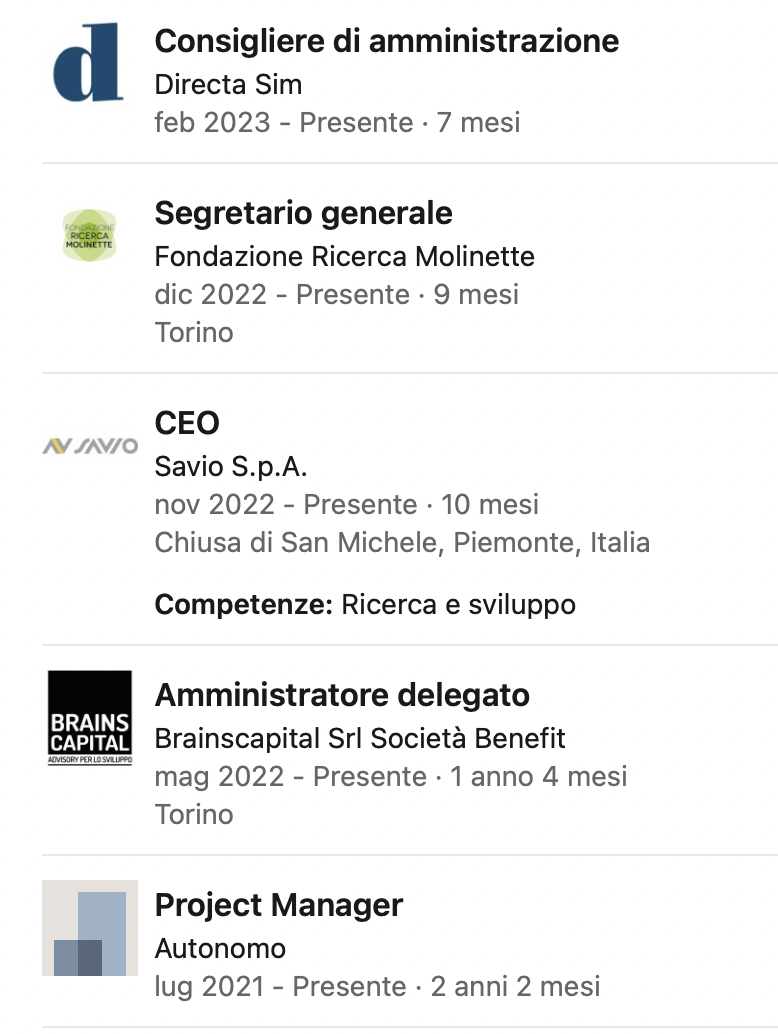Open the CEO position title

tap(187, 423)
